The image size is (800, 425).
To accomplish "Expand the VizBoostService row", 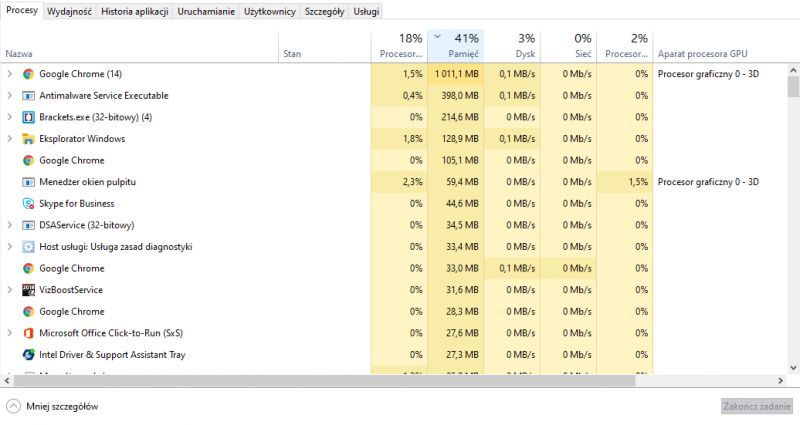I will click(9, 290).
